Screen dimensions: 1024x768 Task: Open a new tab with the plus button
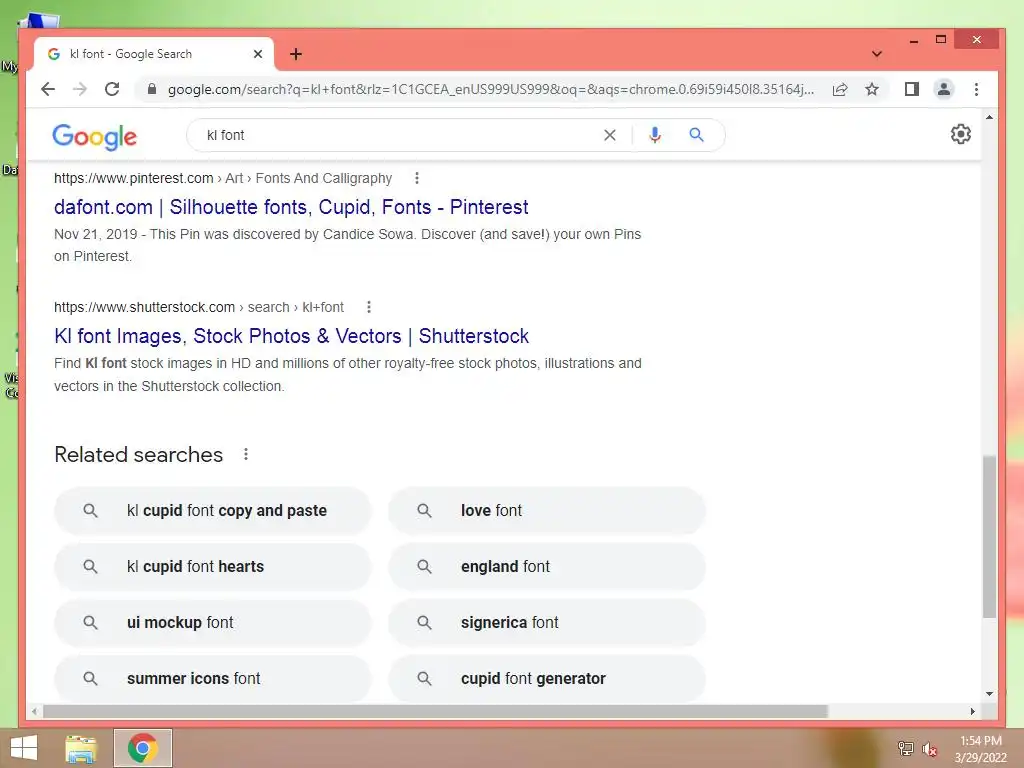pyautogui.click(x=296, y=54)
